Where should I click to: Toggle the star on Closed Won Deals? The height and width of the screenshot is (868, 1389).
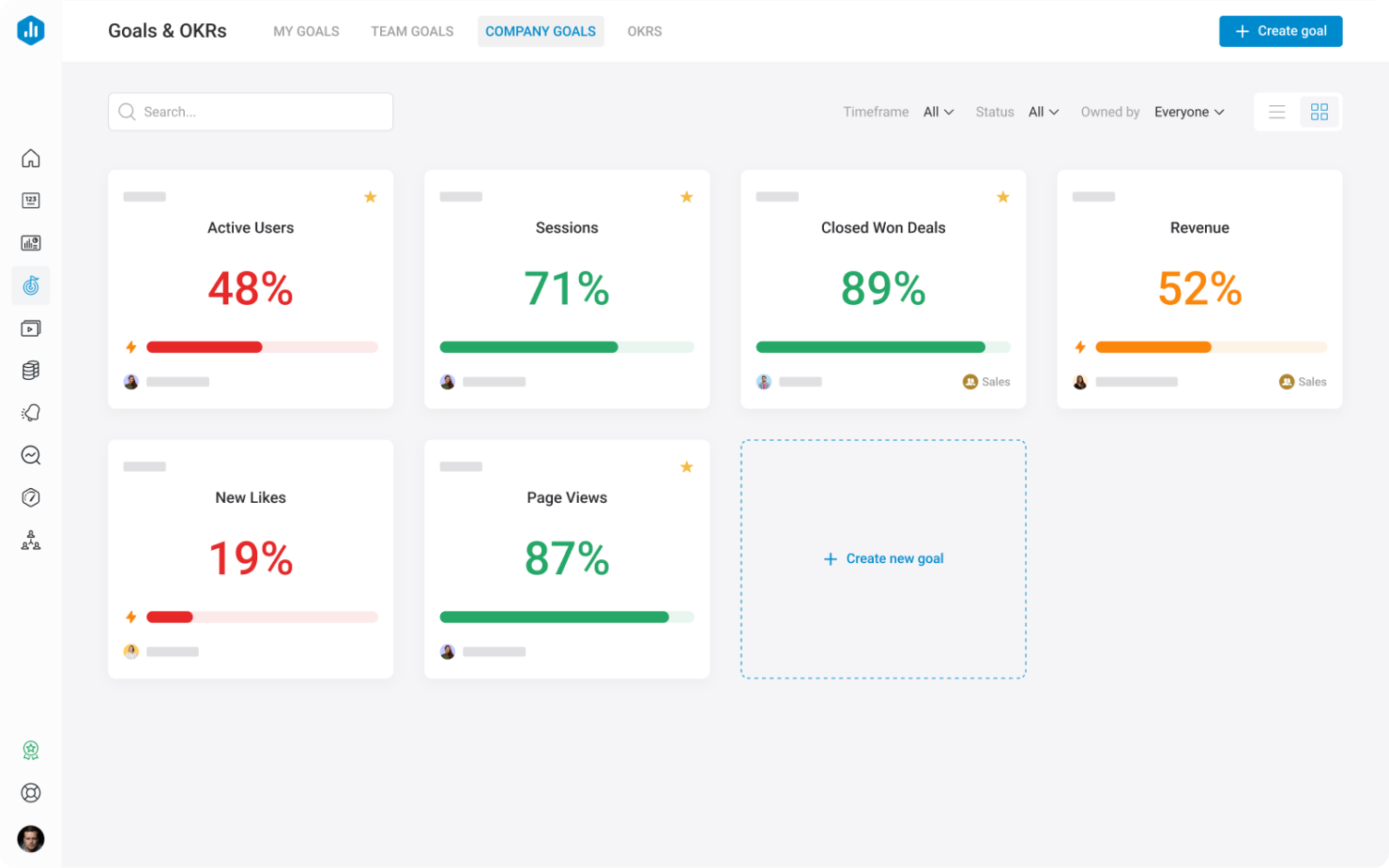tap(1003, 196)
